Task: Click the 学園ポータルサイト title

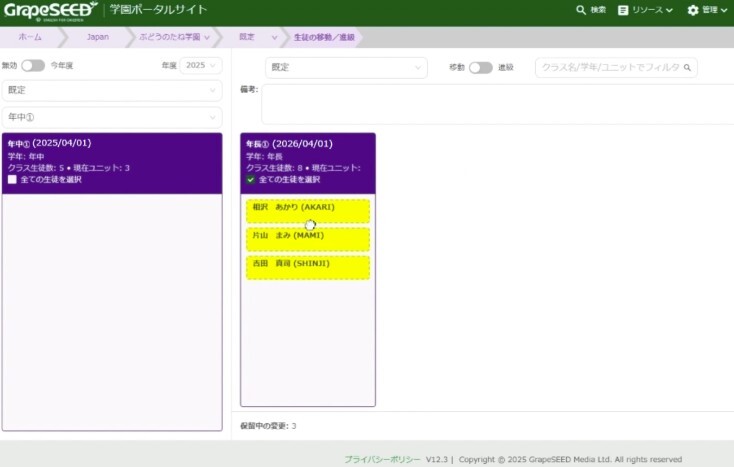Action: tap(158, 10)
